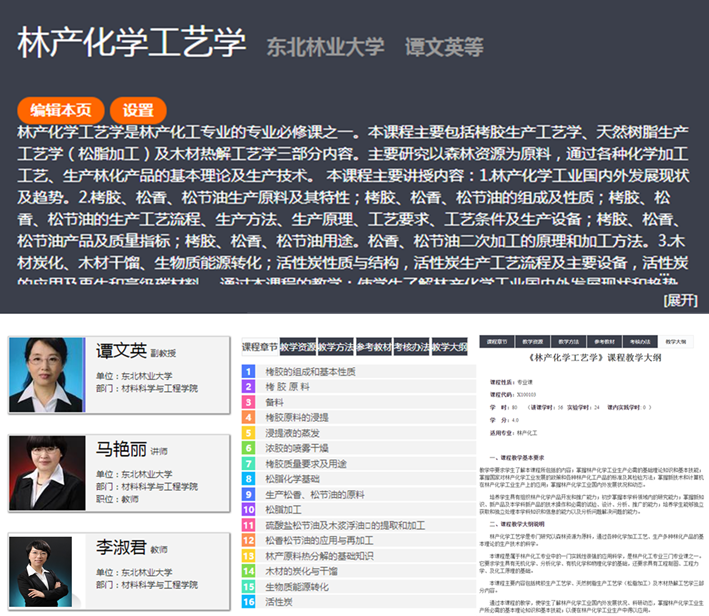This screenshot has width=709, height=616.
Task: Open the 参考教材 tab
Action: click(374, 347)
